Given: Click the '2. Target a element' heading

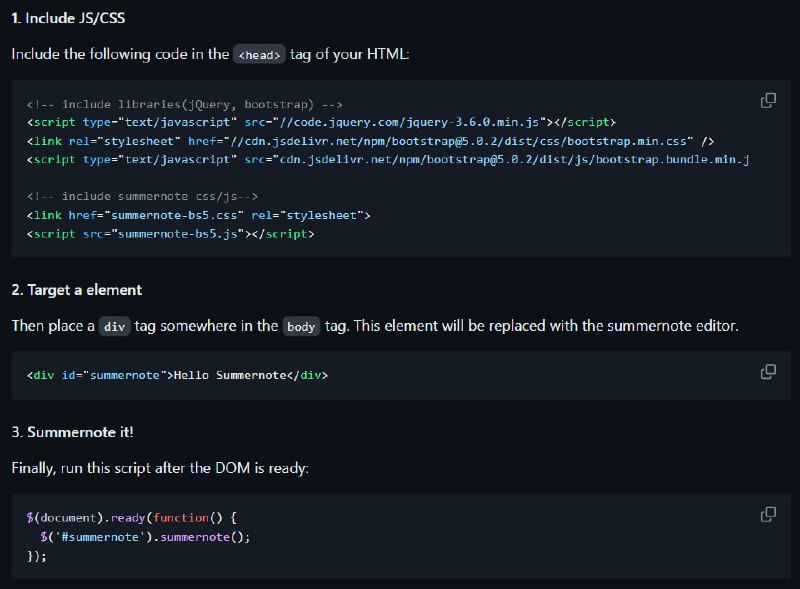Looking at the screenshot, I should tap(77, 290).
